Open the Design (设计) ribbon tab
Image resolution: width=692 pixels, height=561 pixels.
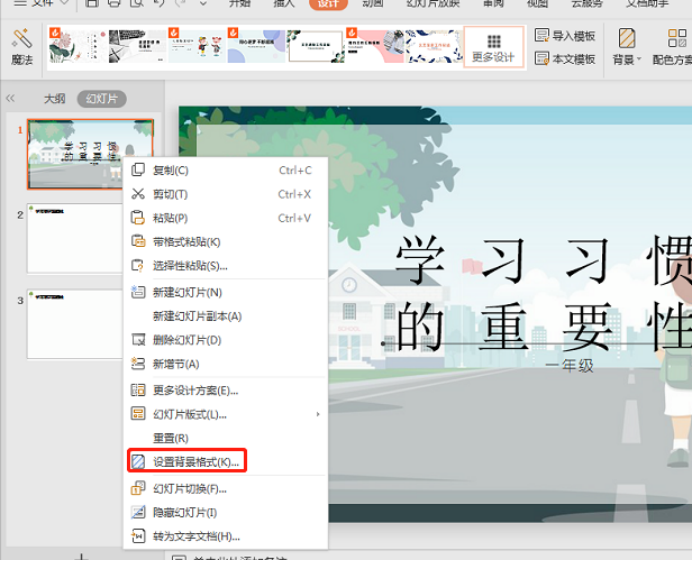(328, 4)
